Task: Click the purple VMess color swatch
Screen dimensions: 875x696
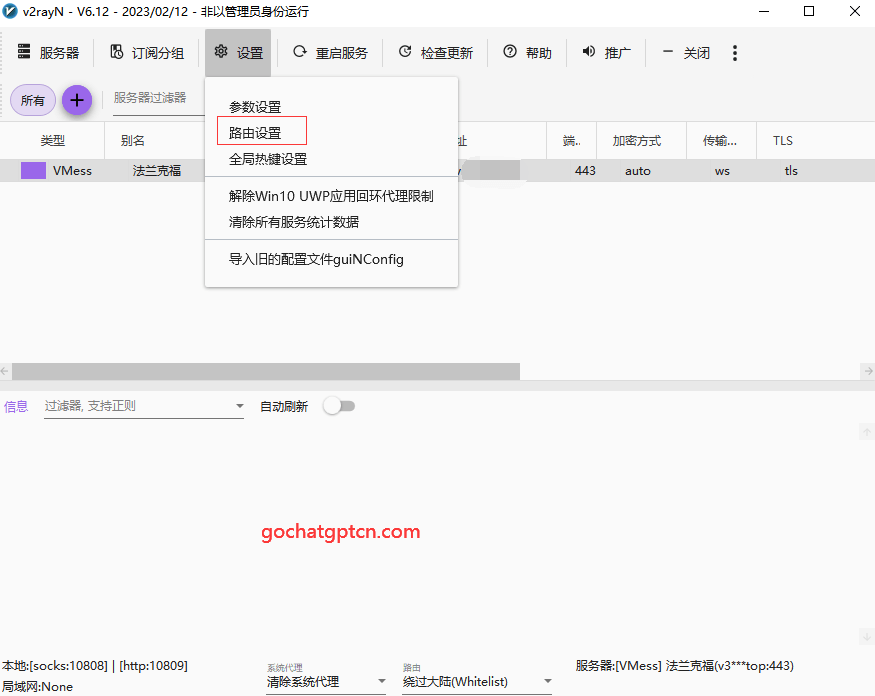Action: [x=33, y=171]
